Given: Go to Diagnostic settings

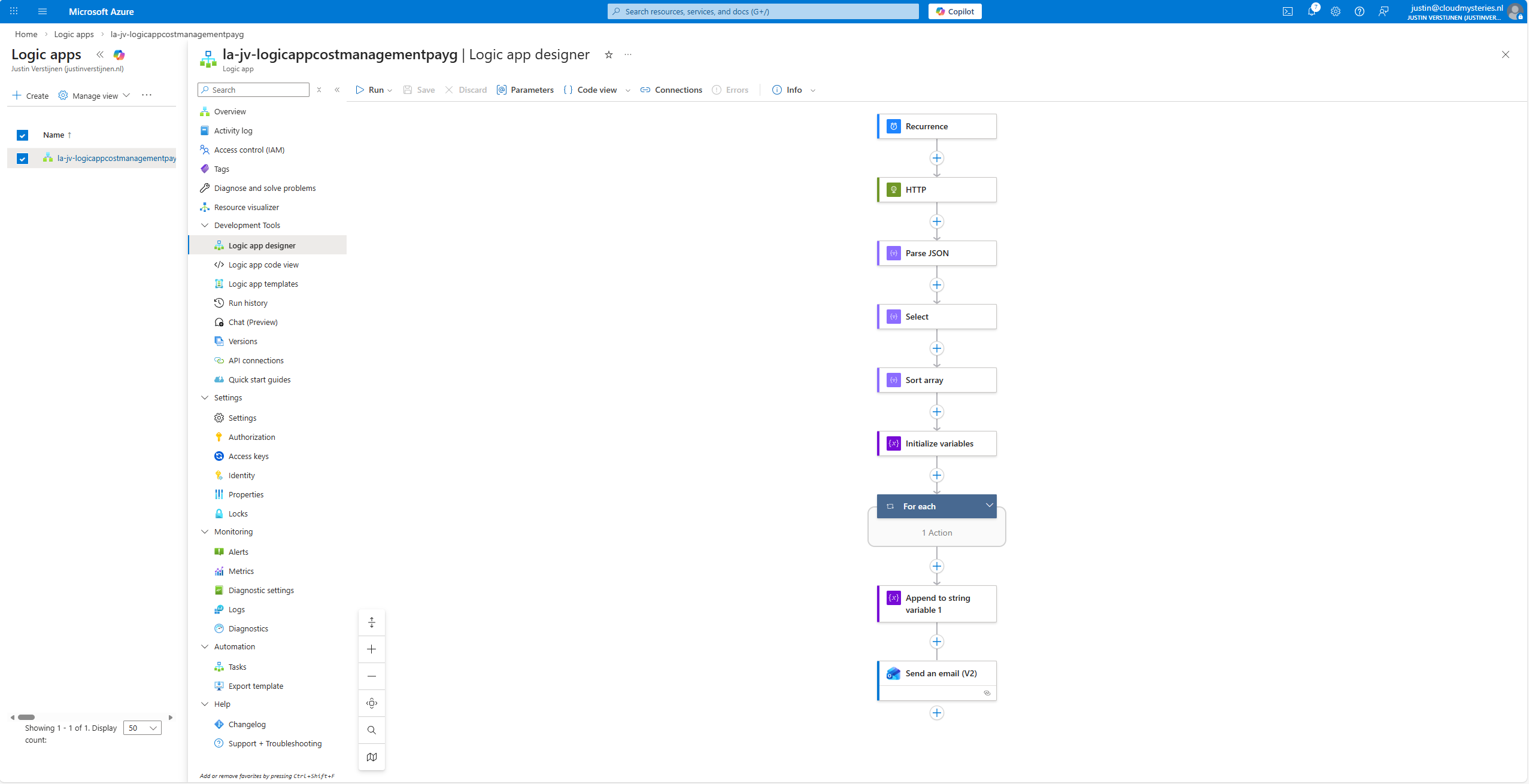Looking at the screenshot, I should pyautogui.click(x=261, y=591).
